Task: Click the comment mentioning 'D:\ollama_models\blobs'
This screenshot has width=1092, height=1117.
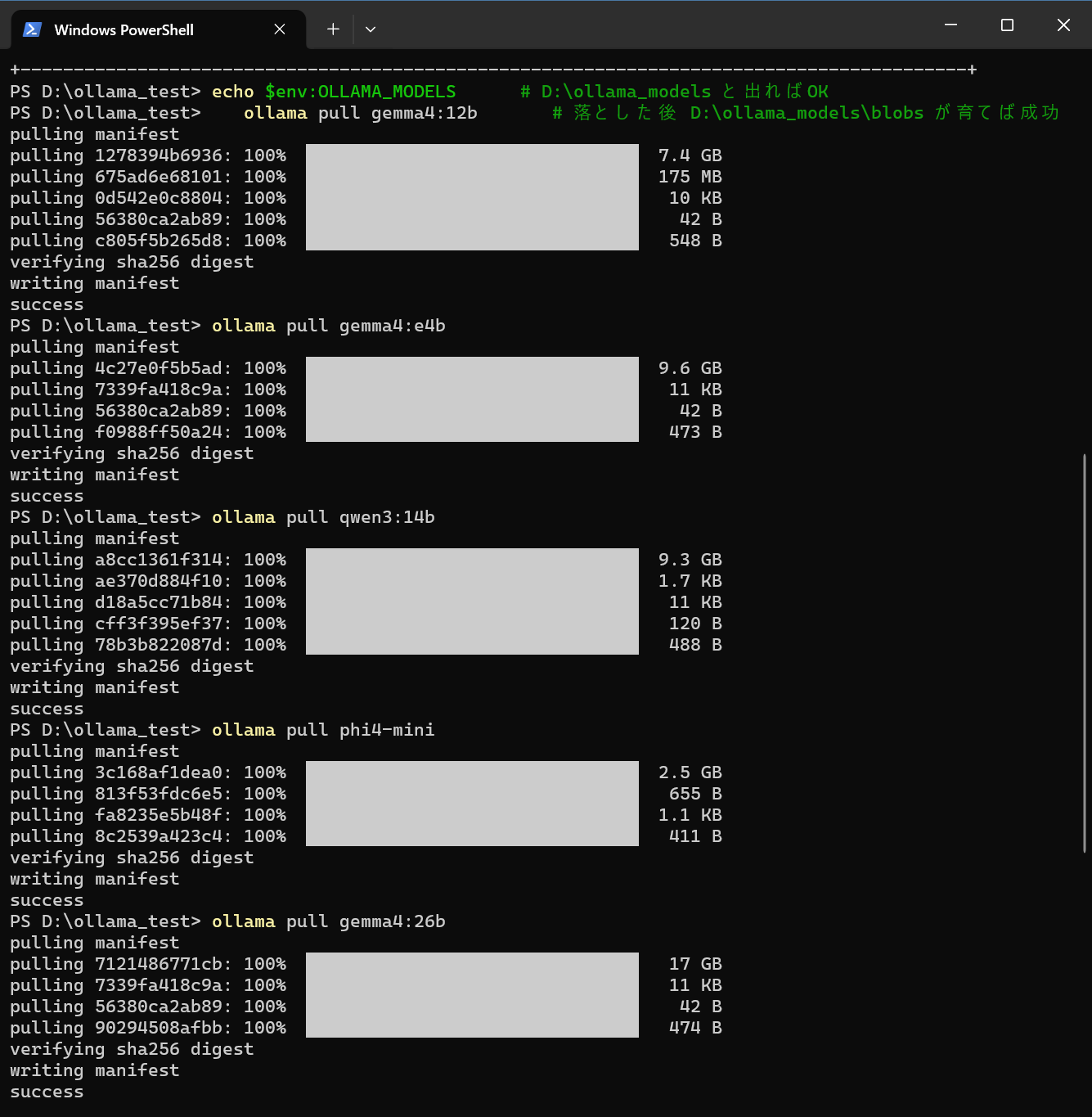Action: pyautogui.click(x=806, y=113)
